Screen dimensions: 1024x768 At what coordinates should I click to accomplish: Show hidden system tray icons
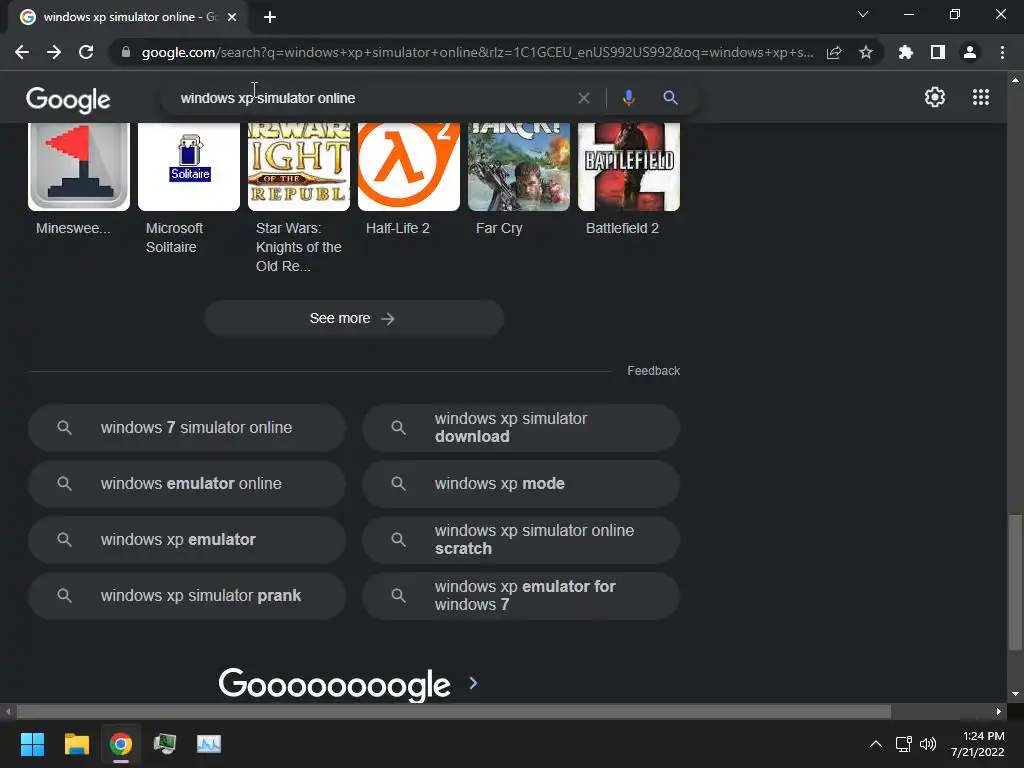click(x=876, y=744)
